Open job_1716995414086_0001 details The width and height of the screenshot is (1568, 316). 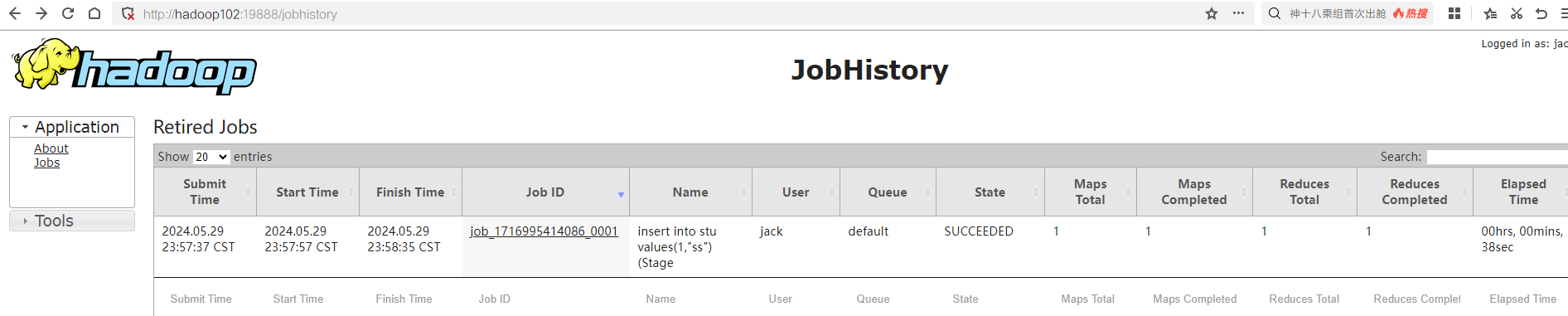click(544, 231)
